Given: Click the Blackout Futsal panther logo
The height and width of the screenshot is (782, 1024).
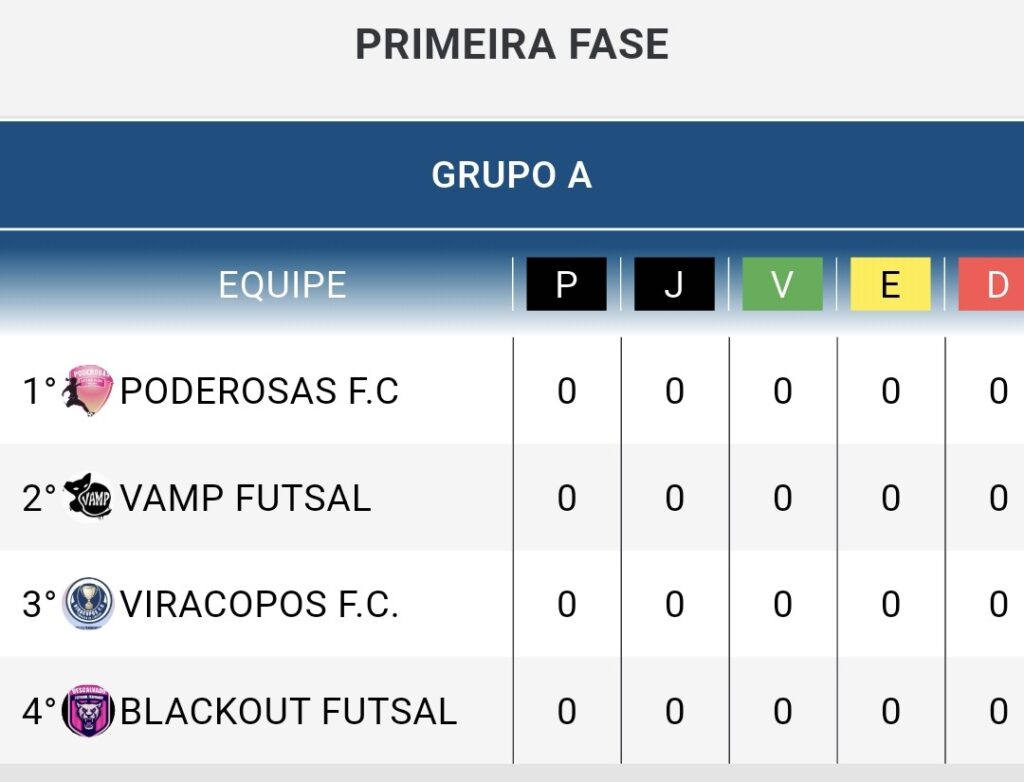Looking at the screenshot, I should [88, 711].
